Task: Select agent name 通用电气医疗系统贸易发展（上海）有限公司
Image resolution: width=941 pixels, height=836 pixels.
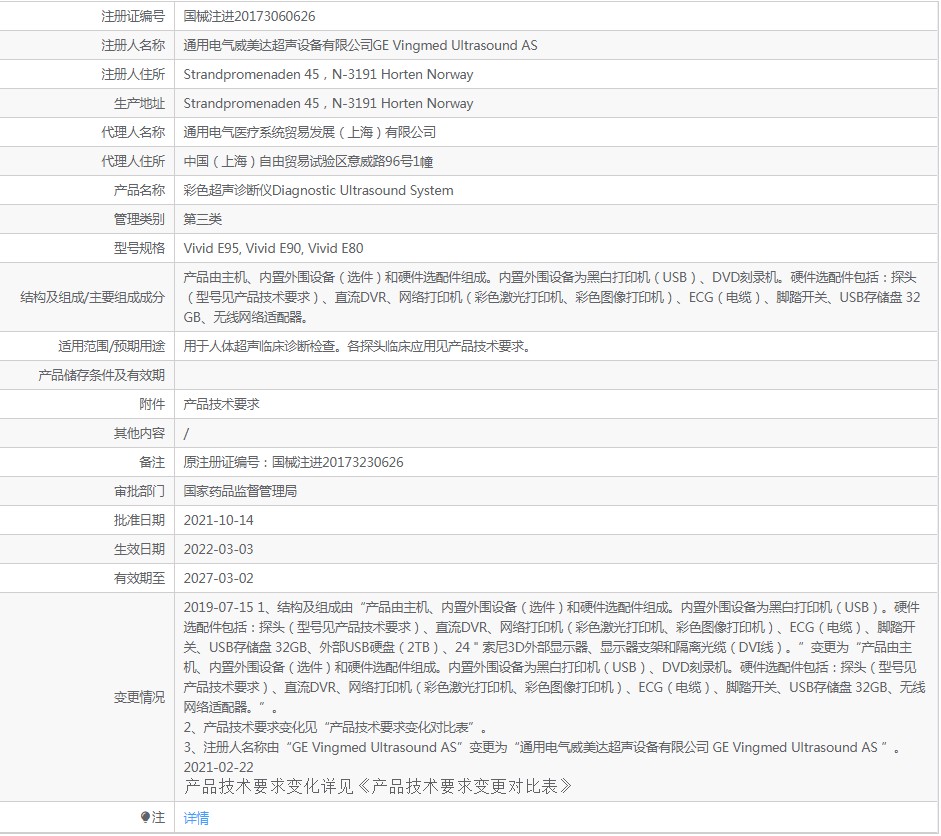Action: (310, 132)
